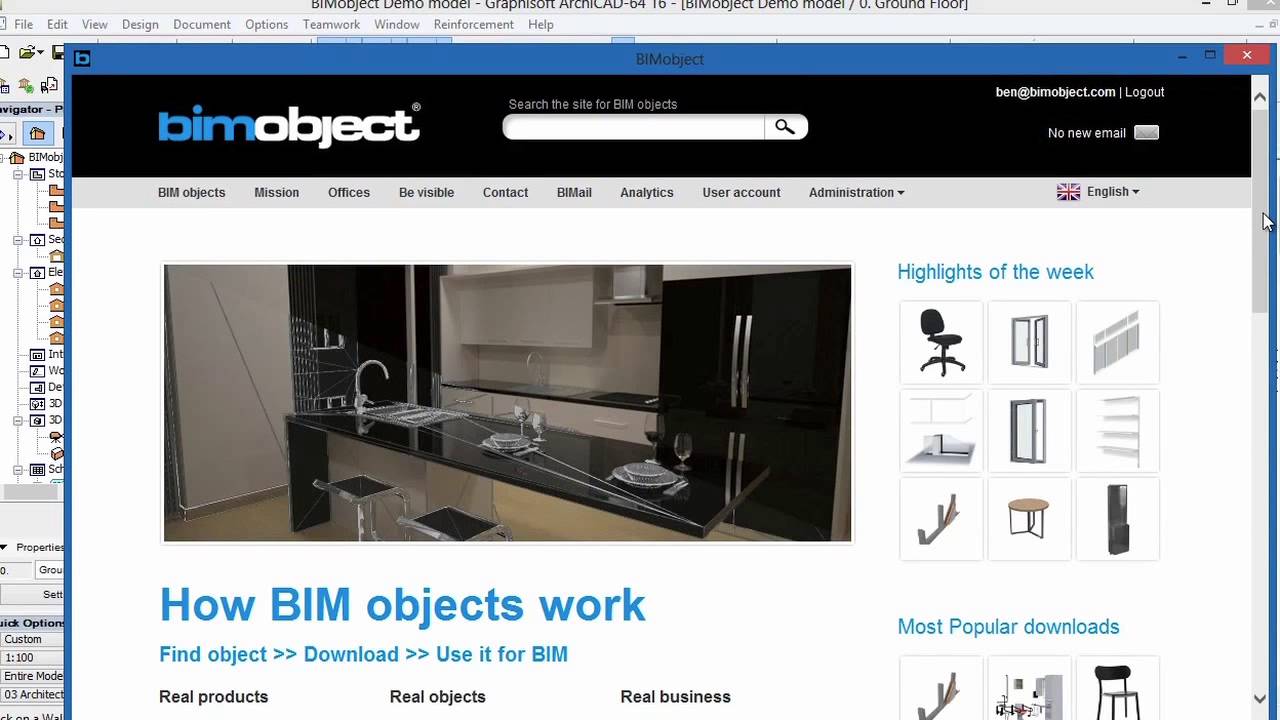Open the Document menu
The width and height of the screenshot is (1280, 720).
coord(201,24)
